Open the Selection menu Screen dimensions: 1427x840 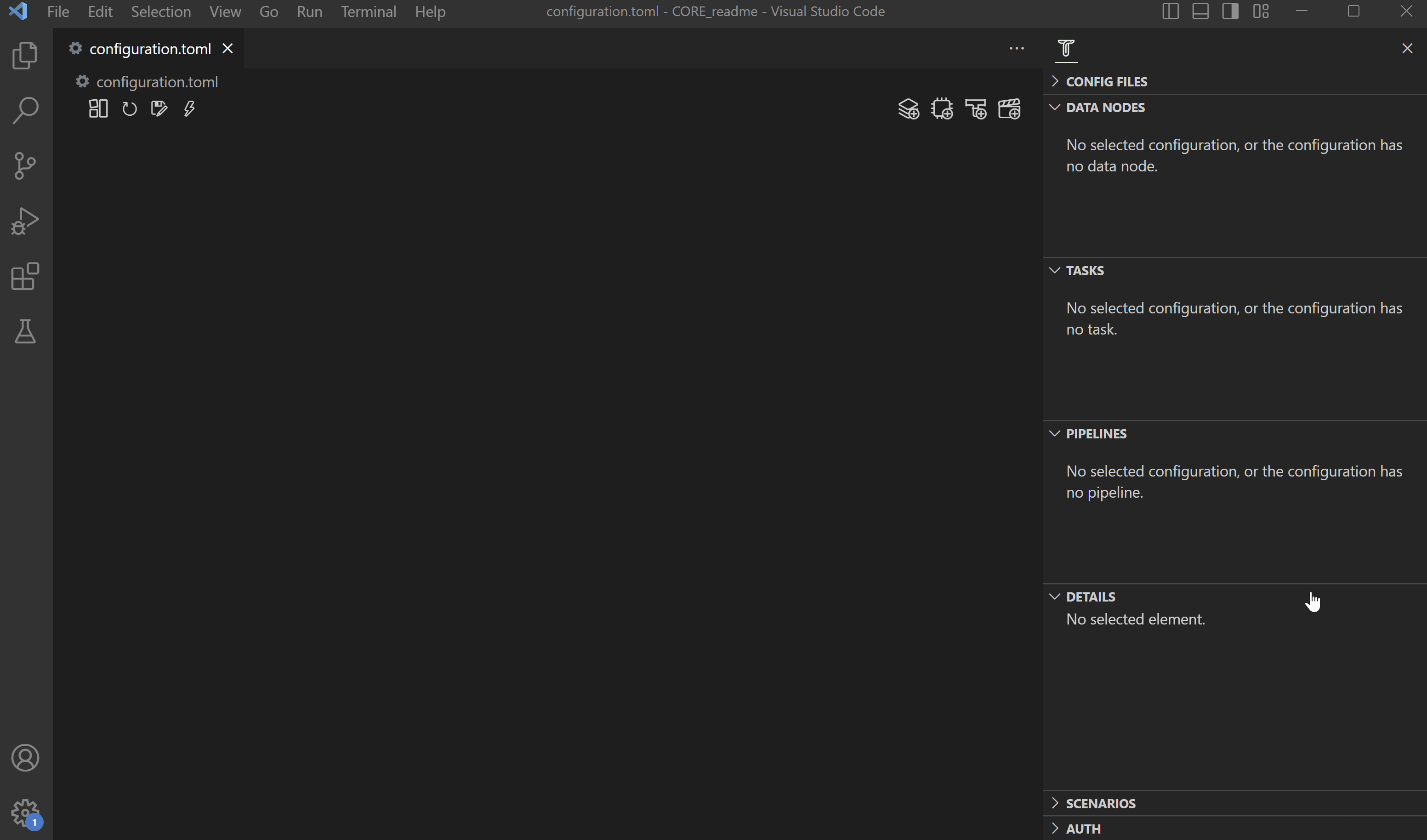[x=161, y=11]
